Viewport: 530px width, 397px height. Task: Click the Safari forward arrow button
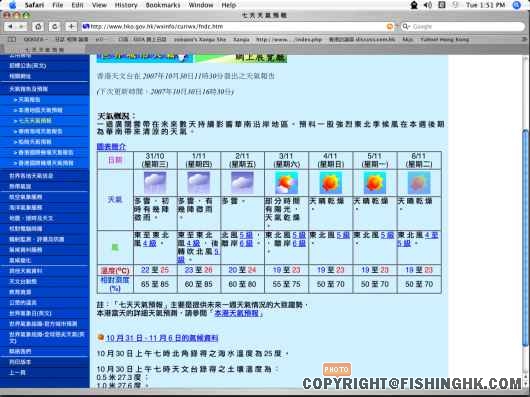pos(21,26)
